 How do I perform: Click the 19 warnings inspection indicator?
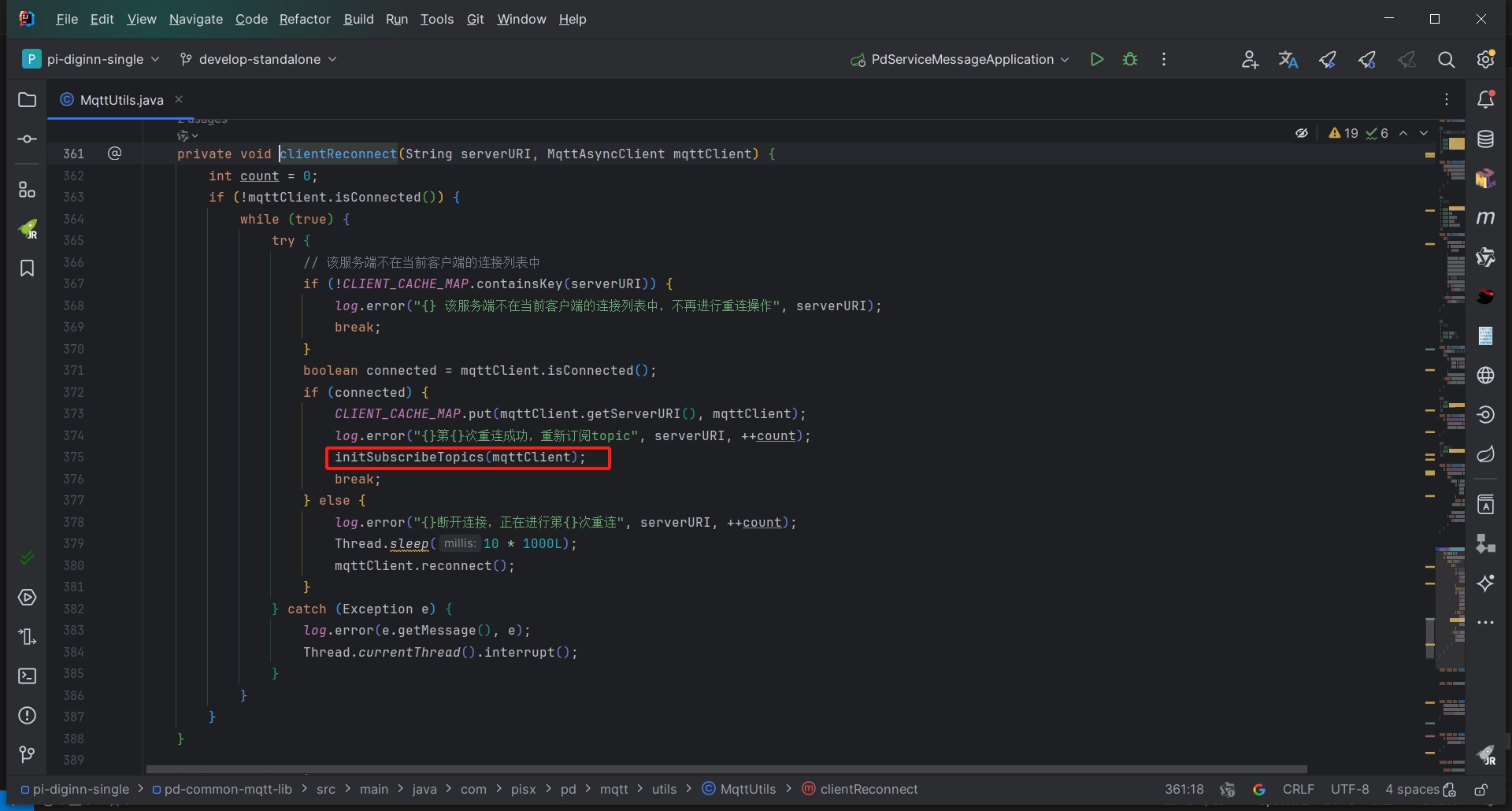tap(1343, 133)
